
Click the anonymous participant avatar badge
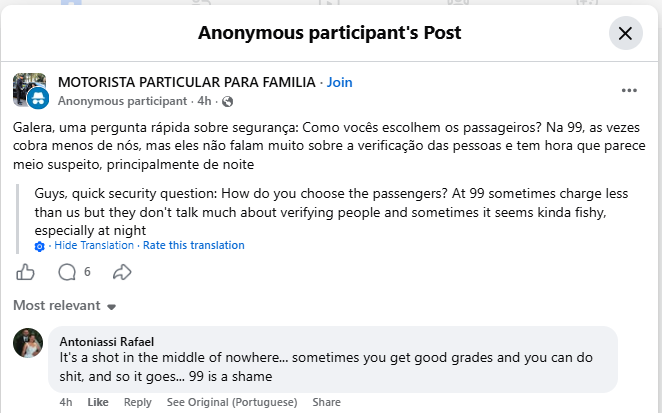point(38,98)
